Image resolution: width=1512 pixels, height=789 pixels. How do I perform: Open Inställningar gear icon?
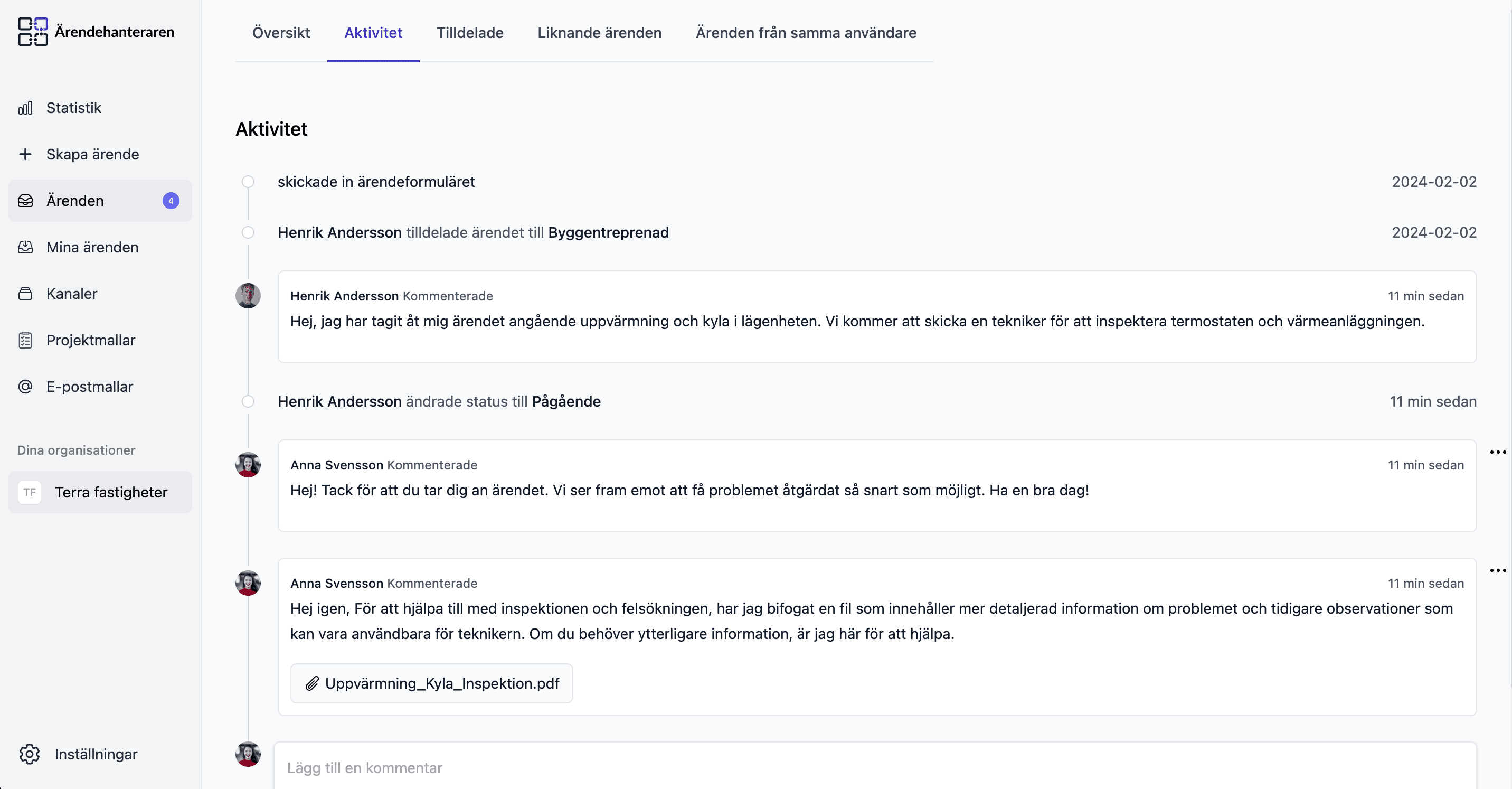30,754
